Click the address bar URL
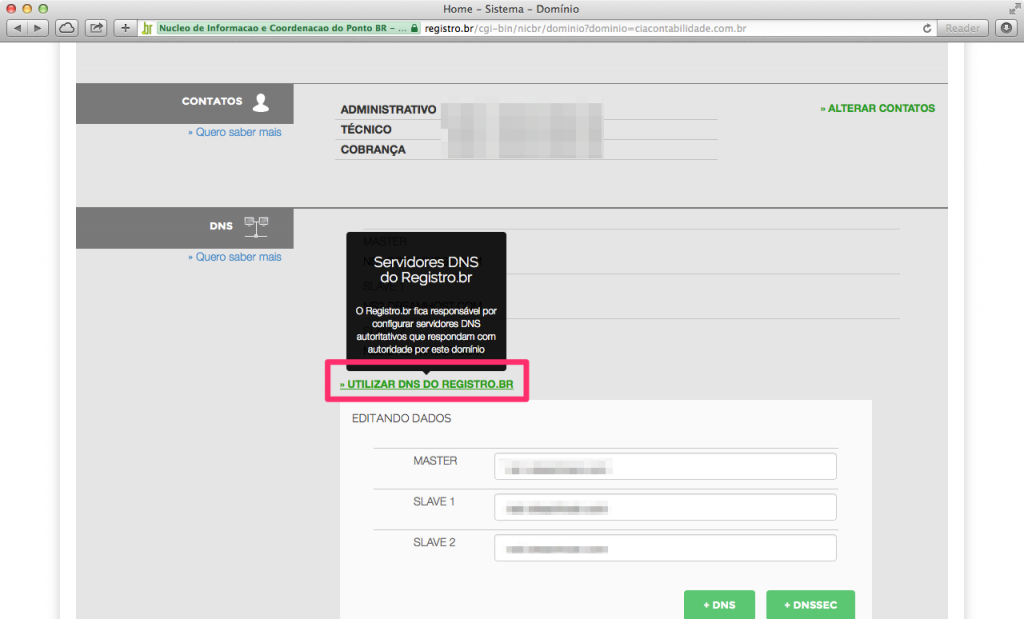Viewport: 1024px width, 619px height. [x=585, y=28]
